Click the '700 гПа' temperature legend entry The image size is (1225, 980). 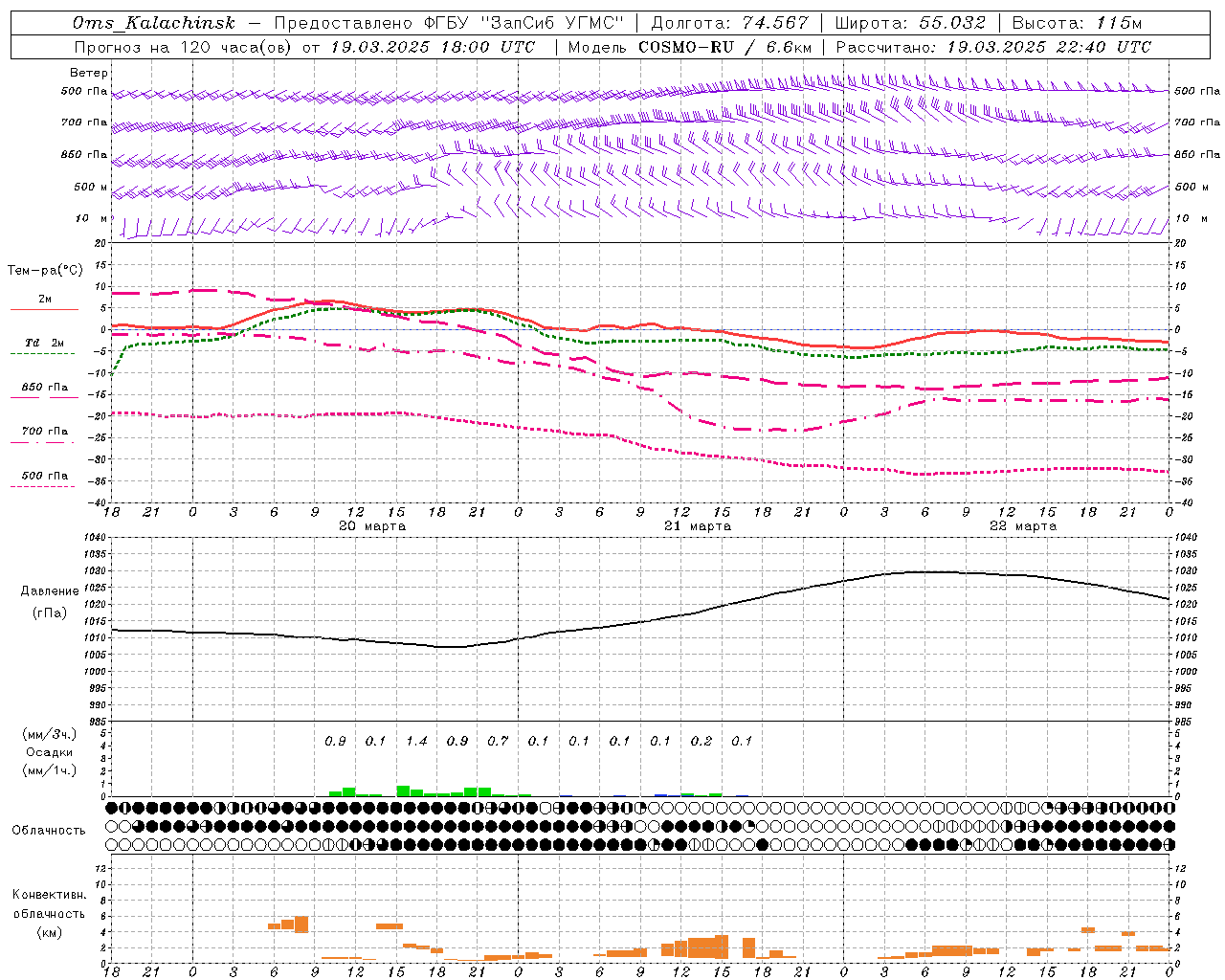(45, 431)
